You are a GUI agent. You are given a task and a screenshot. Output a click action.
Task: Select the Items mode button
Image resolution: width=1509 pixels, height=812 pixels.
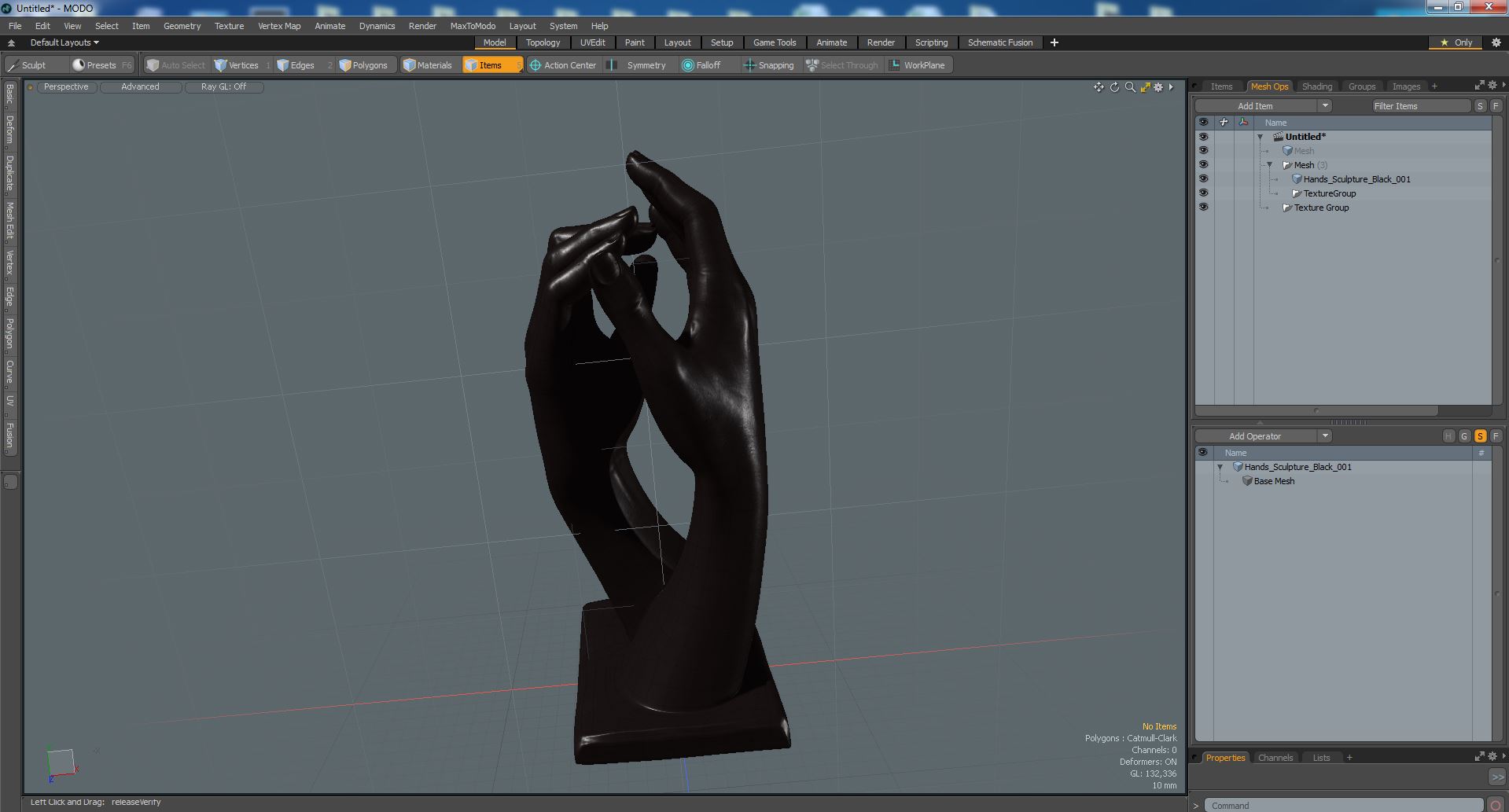491,65
